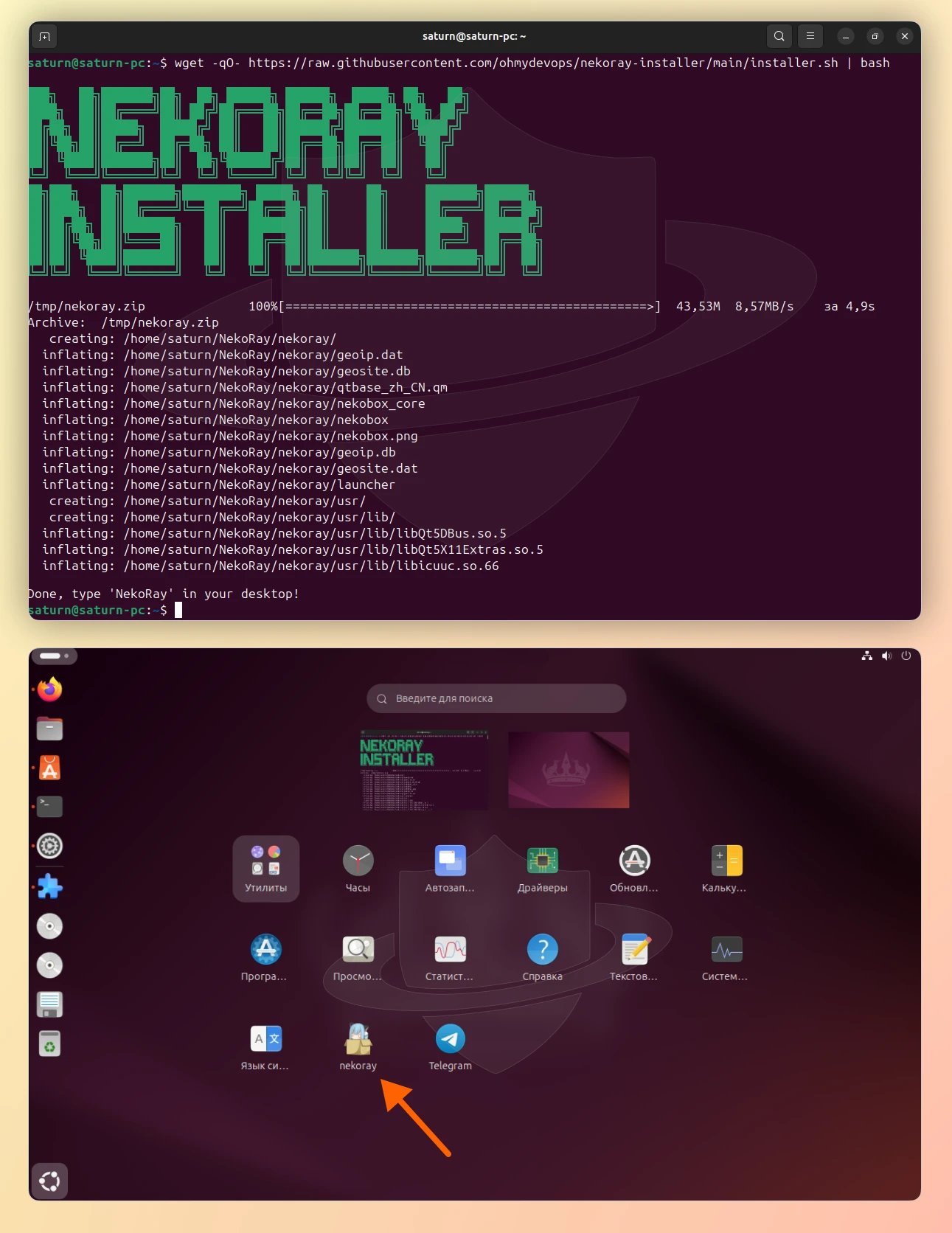
Task: Launch the nekoray app icon
Action: tap(358, 1040)
